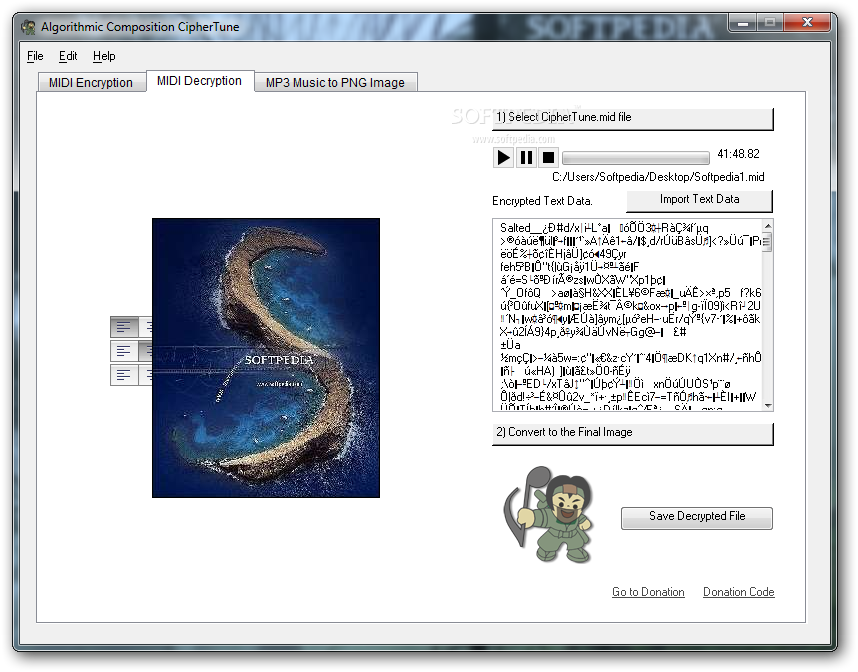Click the CipherTune app icon in title bar

[x=28, y=27]
